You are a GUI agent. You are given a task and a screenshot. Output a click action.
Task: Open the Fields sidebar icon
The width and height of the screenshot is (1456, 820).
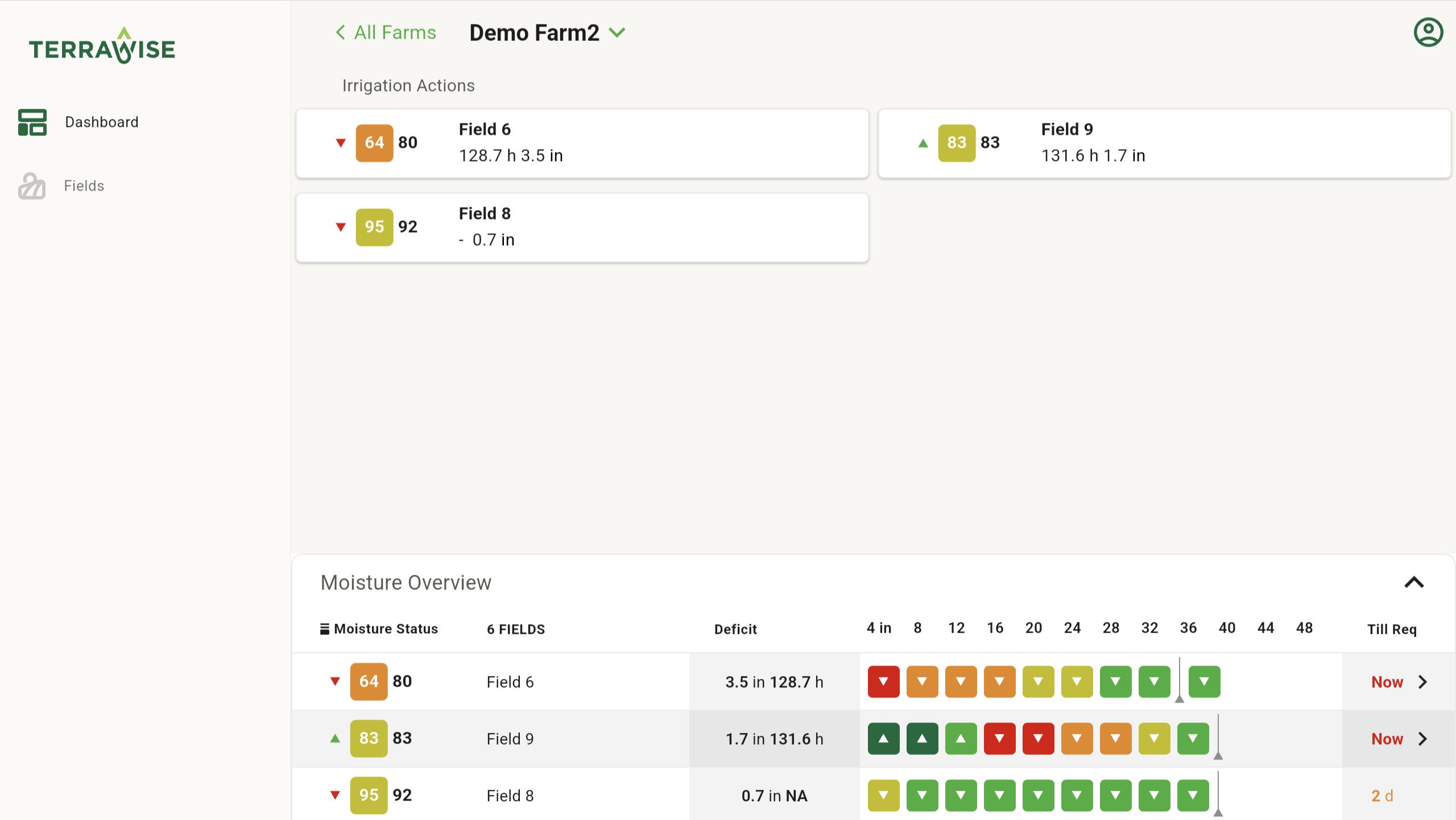point(32,186)
